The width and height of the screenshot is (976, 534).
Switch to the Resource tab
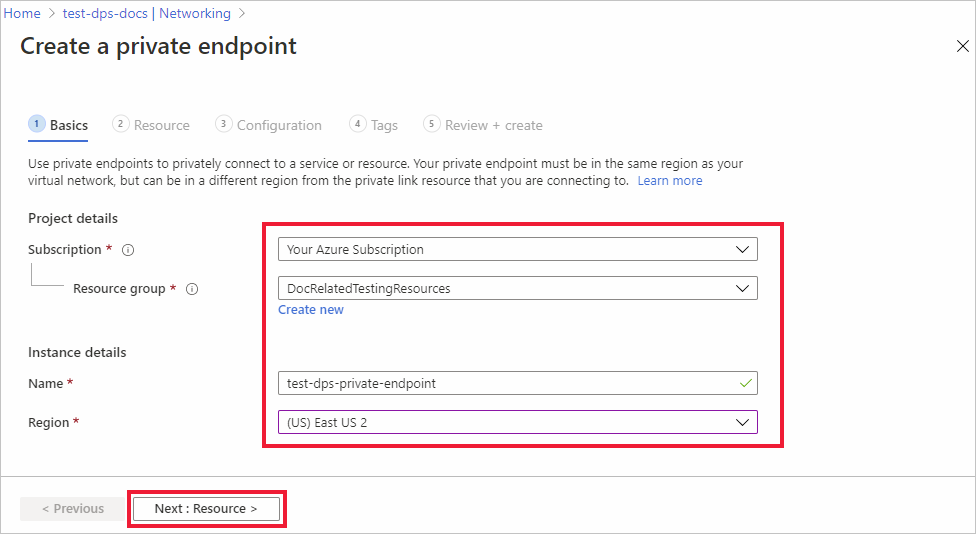(x=161, y=125)
